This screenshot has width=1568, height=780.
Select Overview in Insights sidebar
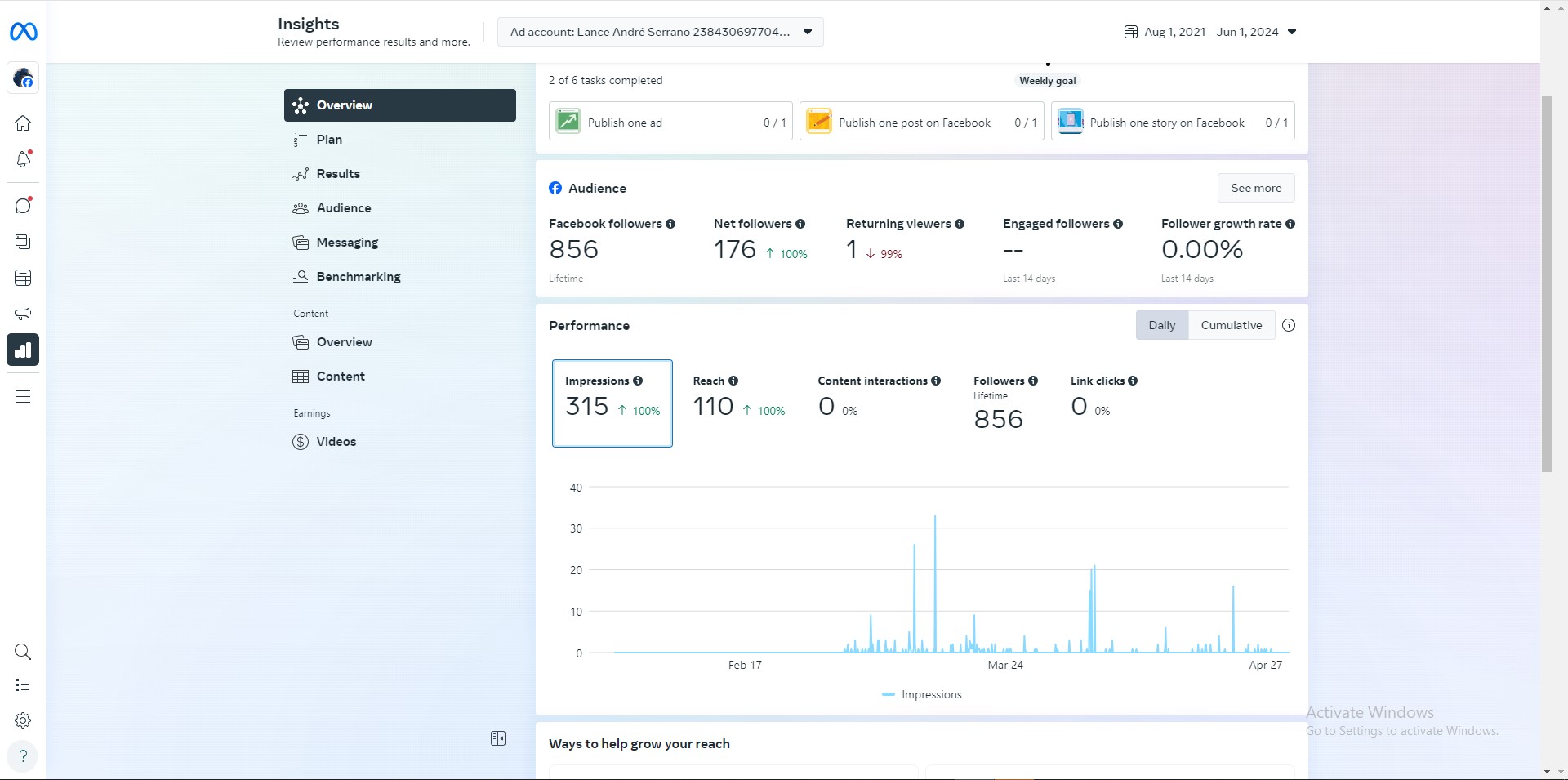[x=400, y=105]
